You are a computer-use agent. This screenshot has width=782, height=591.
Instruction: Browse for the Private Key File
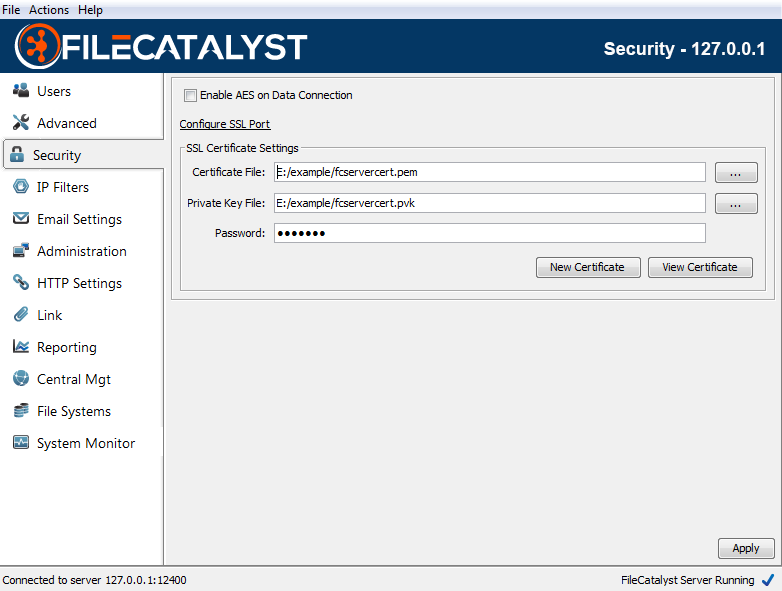coord(736,203)
